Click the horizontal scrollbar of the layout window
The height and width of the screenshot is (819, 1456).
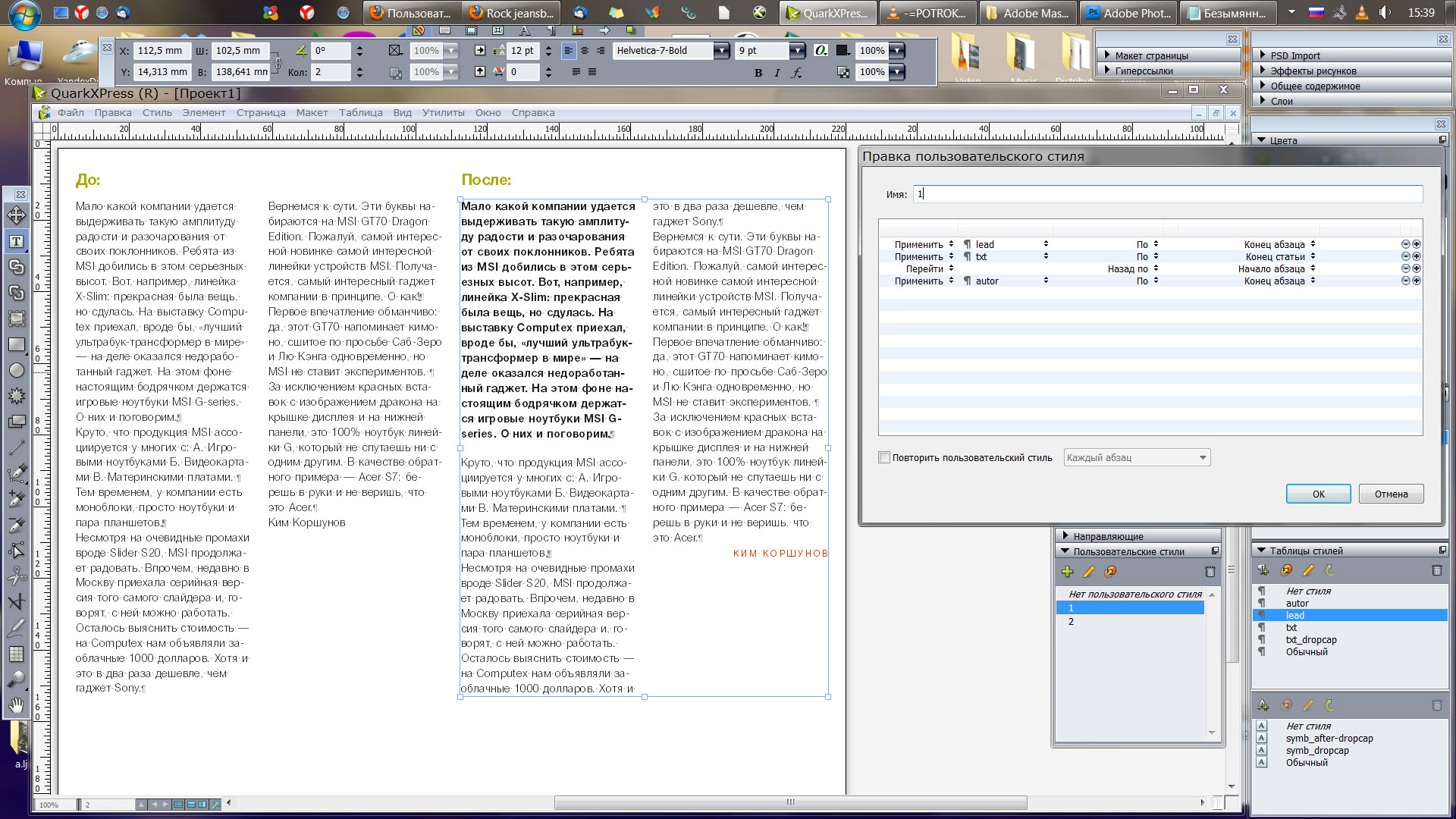790,802
